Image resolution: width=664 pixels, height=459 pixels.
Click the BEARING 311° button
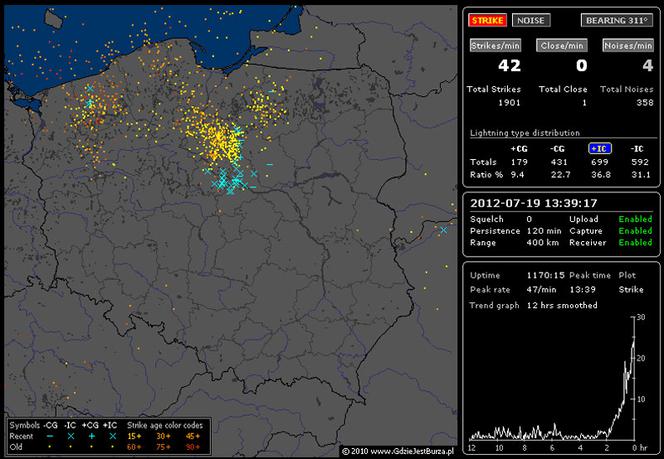pyautogui.click(x=617, y=20)
